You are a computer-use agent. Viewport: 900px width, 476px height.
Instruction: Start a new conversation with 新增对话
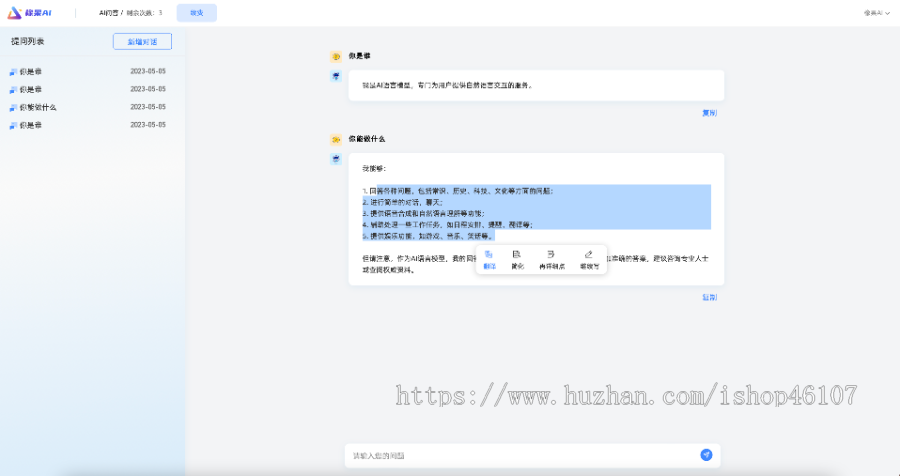pyautogui.click(x=142, y=42)
